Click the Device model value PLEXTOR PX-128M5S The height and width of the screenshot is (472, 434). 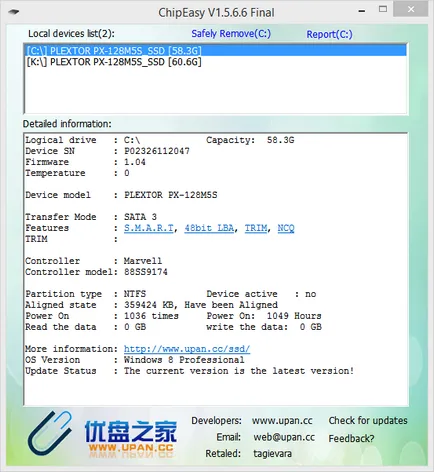[171, 195]
